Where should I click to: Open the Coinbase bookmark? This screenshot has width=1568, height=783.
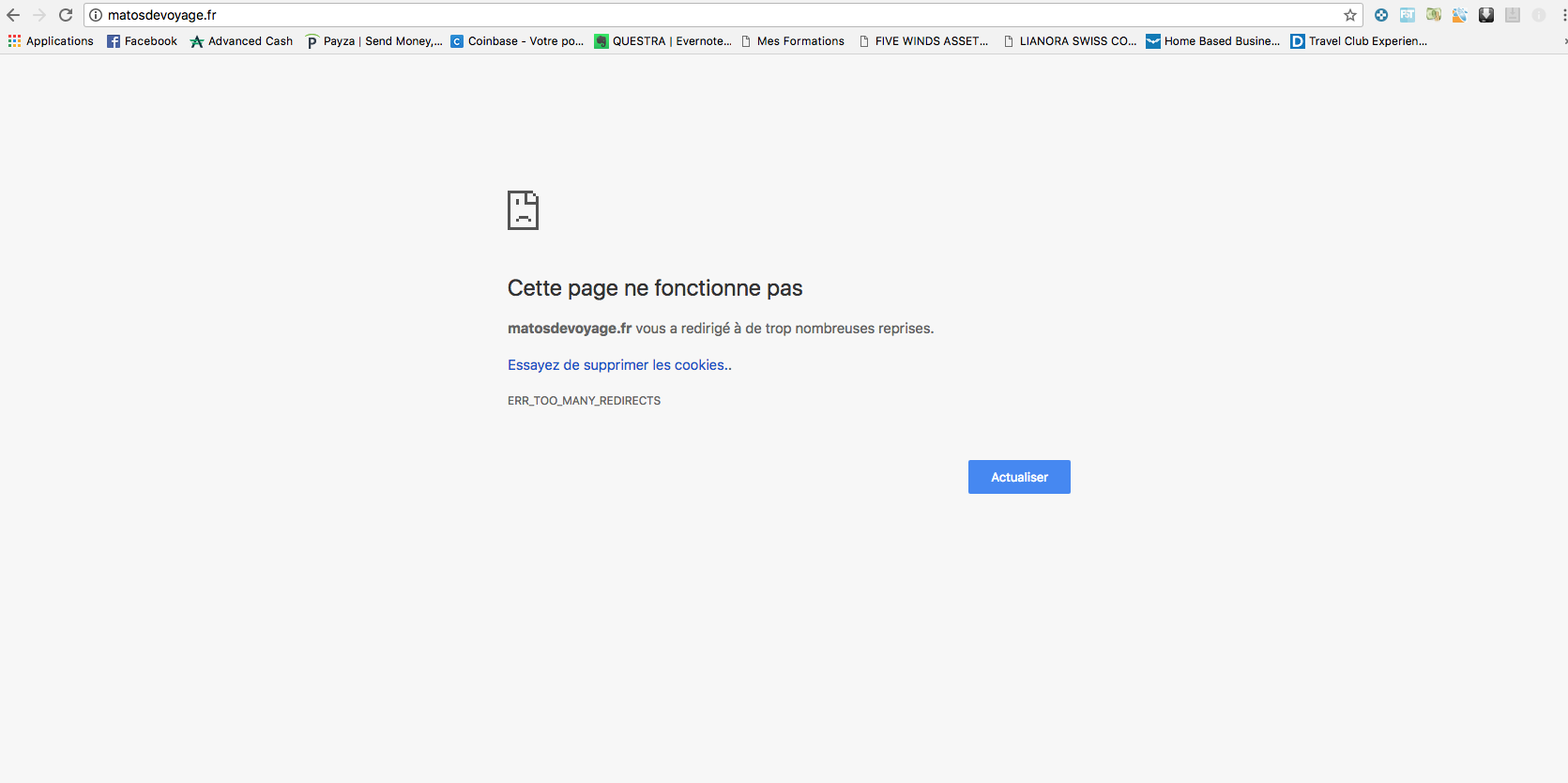click(x=517, y=41)
